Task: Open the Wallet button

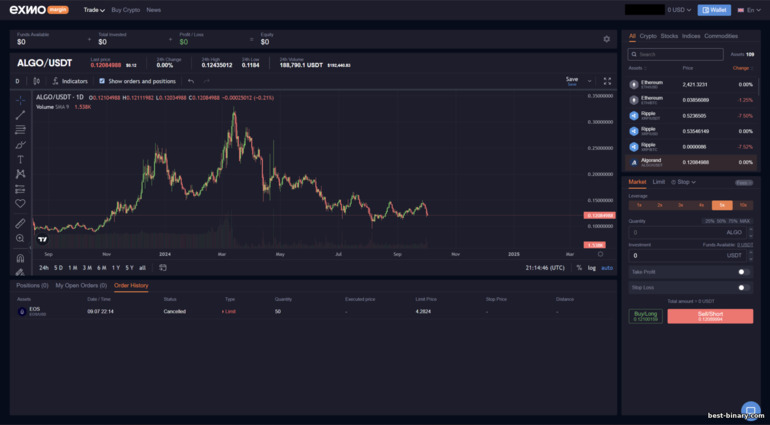Action: pyautogui.click(x=714, y=10)
